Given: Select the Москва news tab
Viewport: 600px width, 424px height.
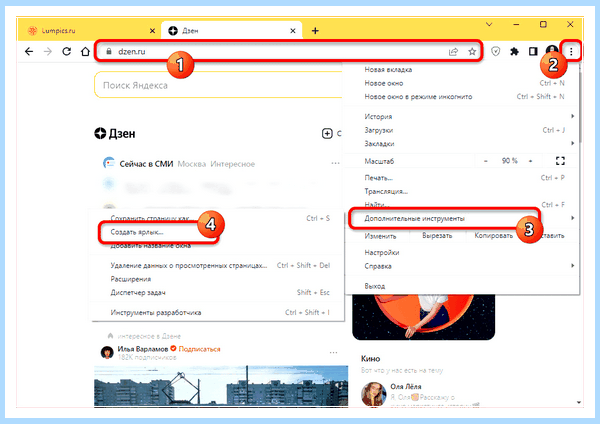Looking at the screenshot, I should pyautogui.click(x=192, y=164).
